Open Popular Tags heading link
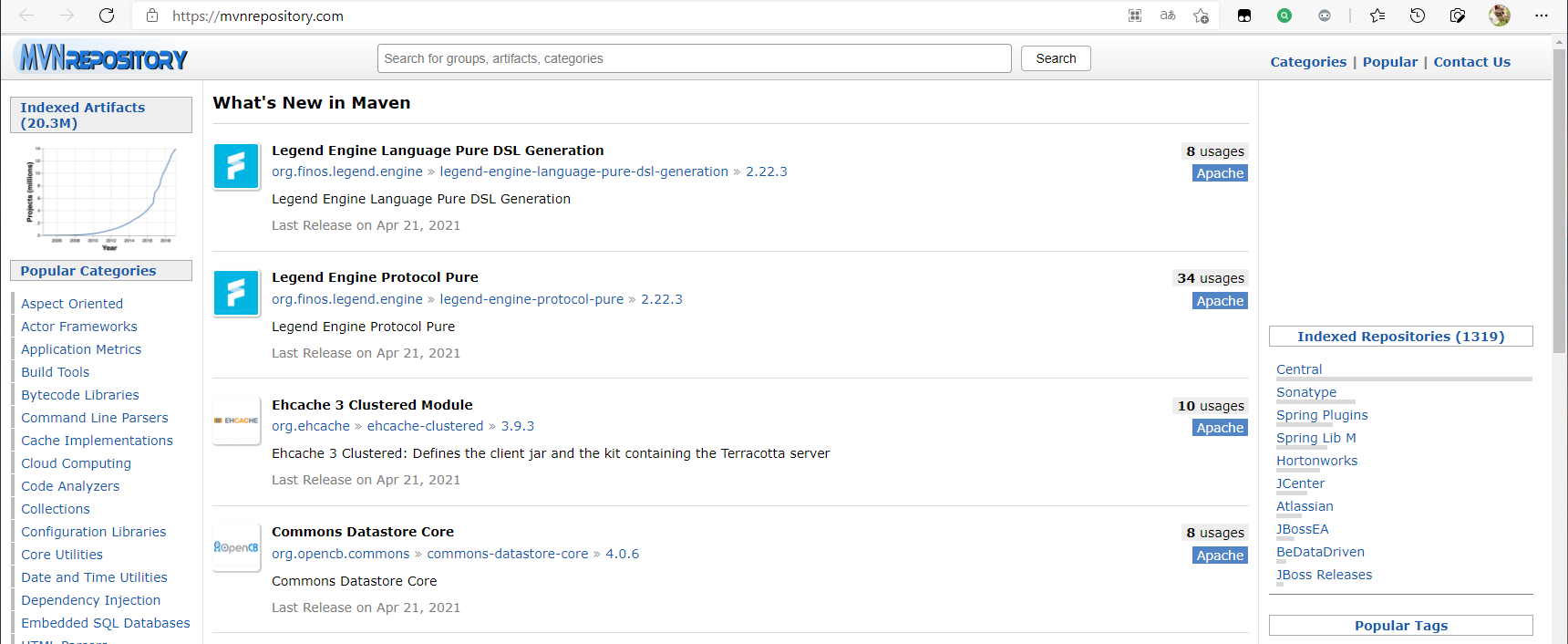 (1401, 626)
